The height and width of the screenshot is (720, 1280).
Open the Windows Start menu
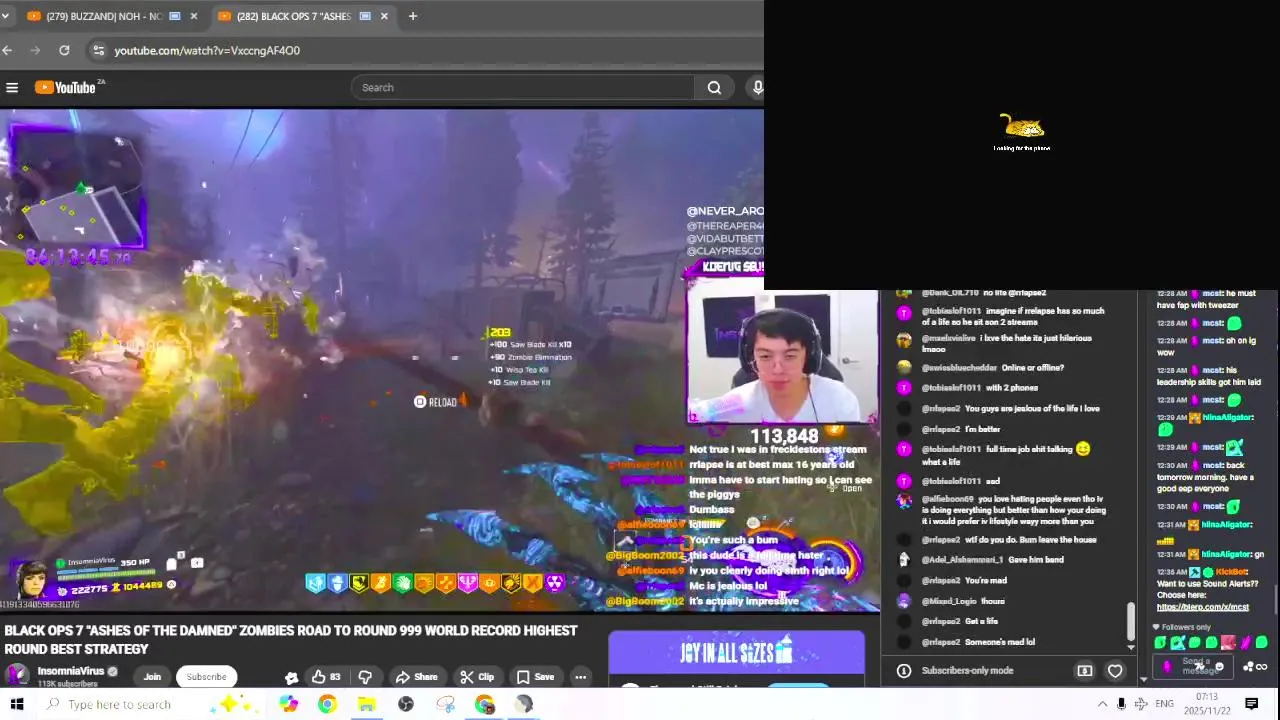16,704
